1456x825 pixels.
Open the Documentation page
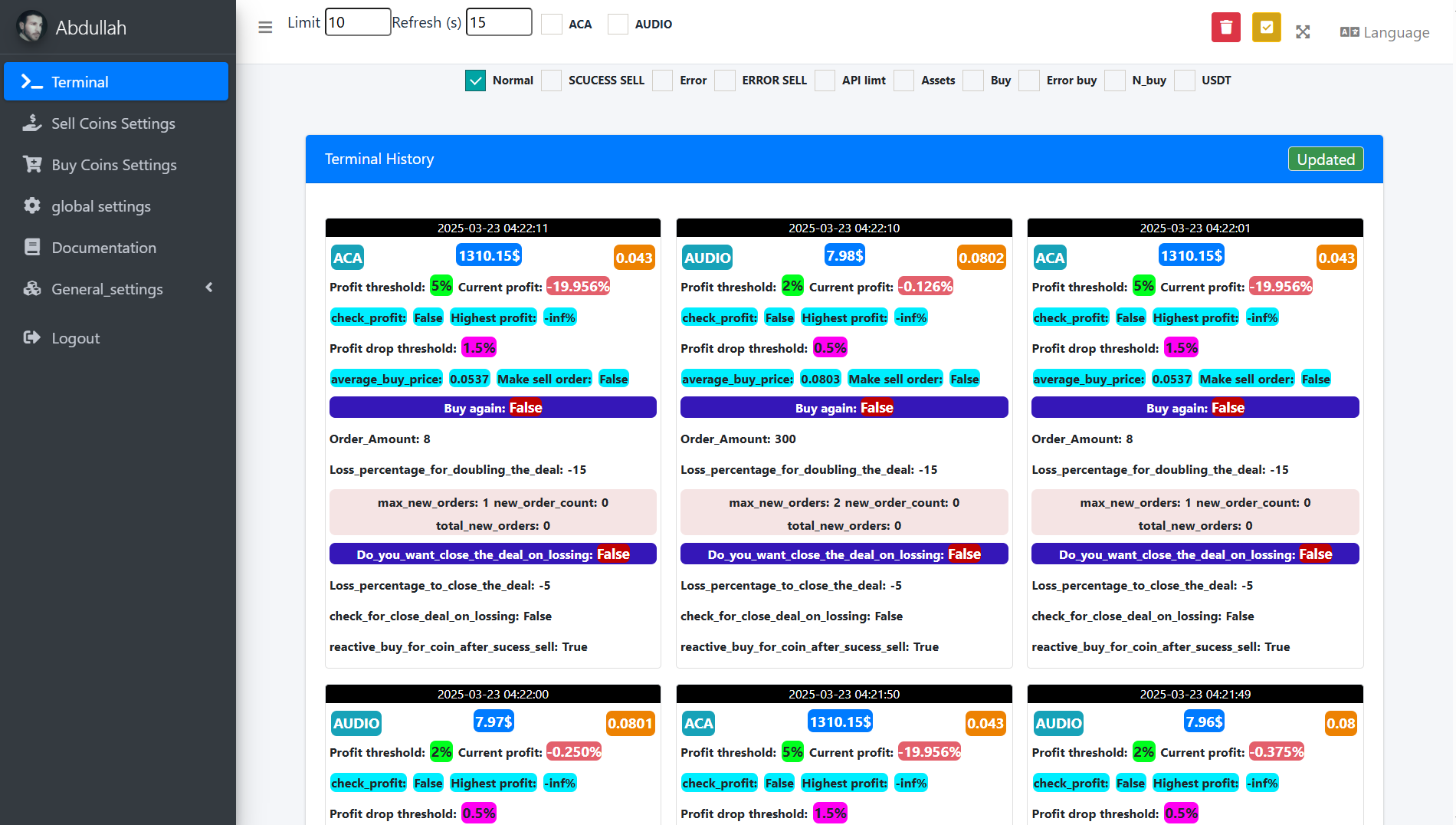pos(116,247)
